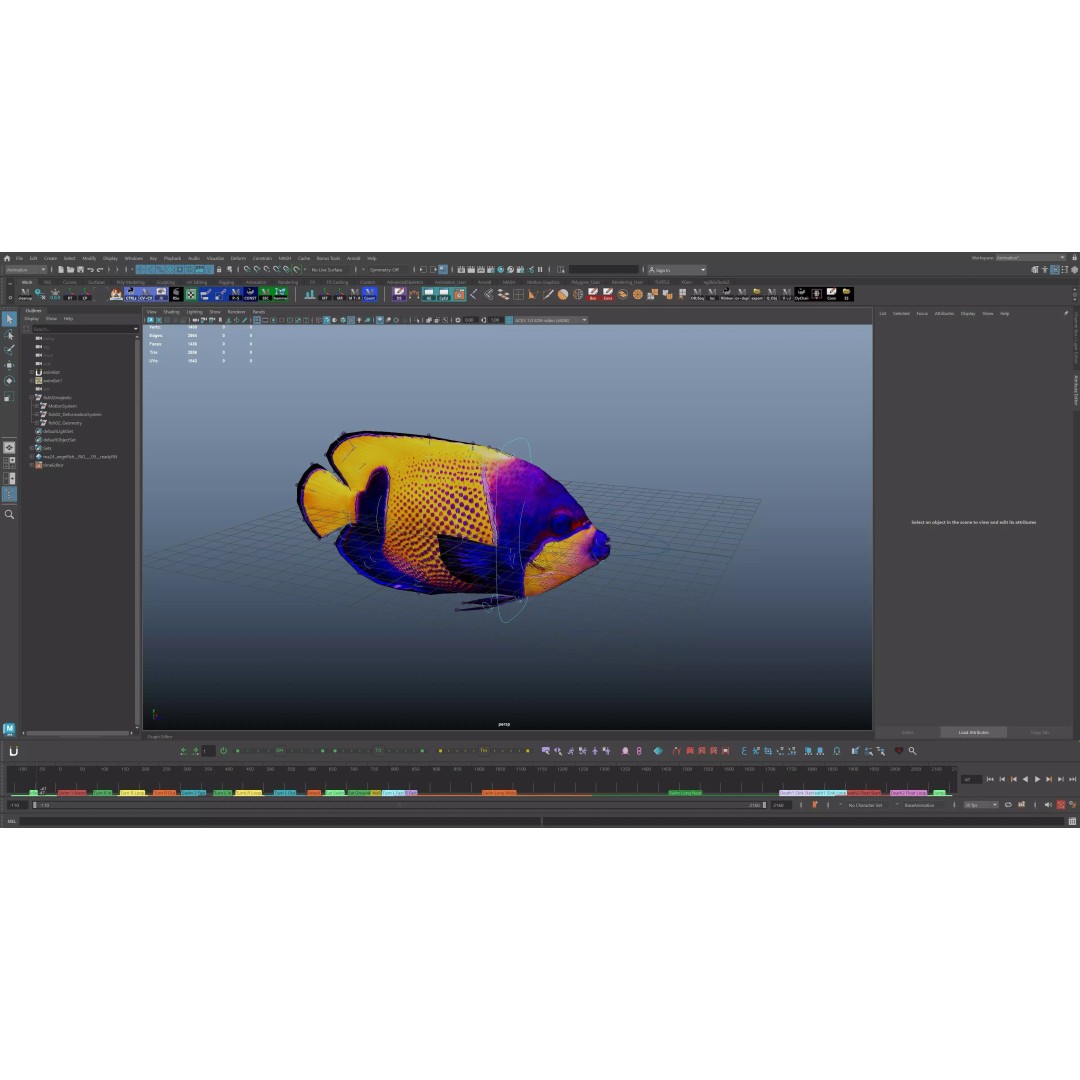Toggle the green power icon on timeline toolbar
This screenshot has width=1080, height=1080.
point(223,751)
